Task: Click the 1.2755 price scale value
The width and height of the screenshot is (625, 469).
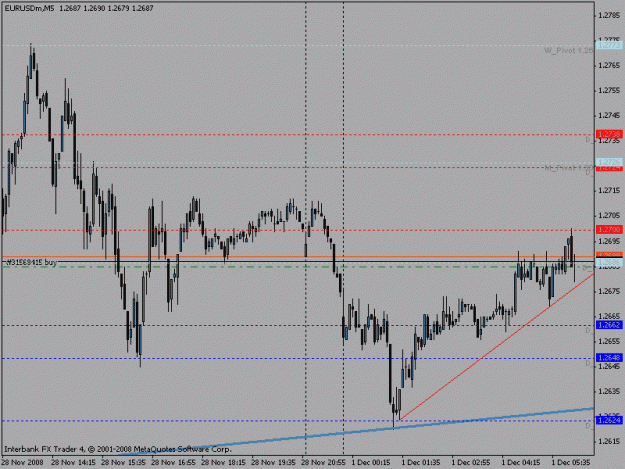Action: (609, 90)
